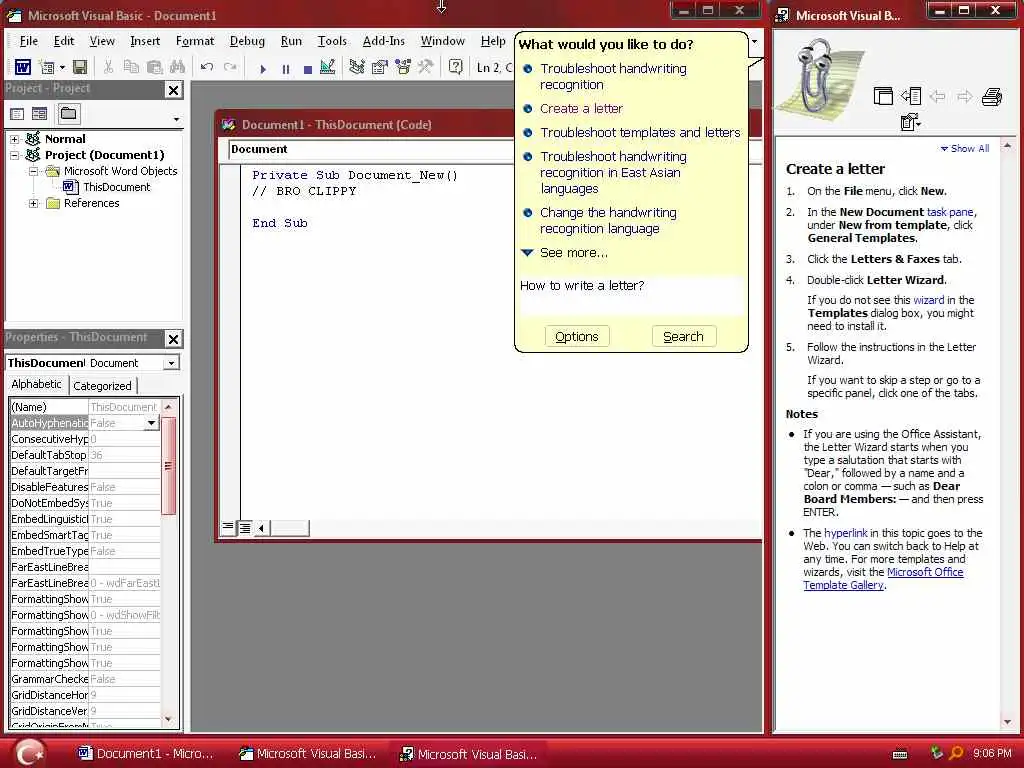
Task: Open the ThisDocument object dropdown in Properties
Action: pos(171,363)
